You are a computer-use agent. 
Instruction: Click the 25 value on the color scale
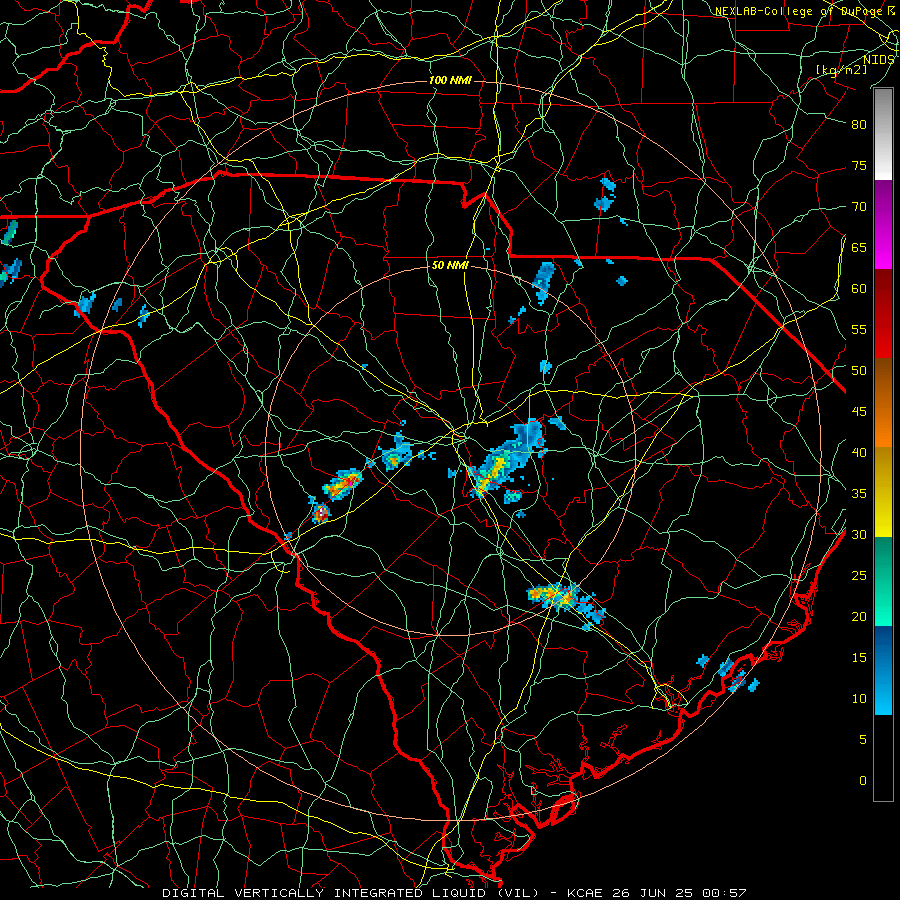tap(859, 576)
